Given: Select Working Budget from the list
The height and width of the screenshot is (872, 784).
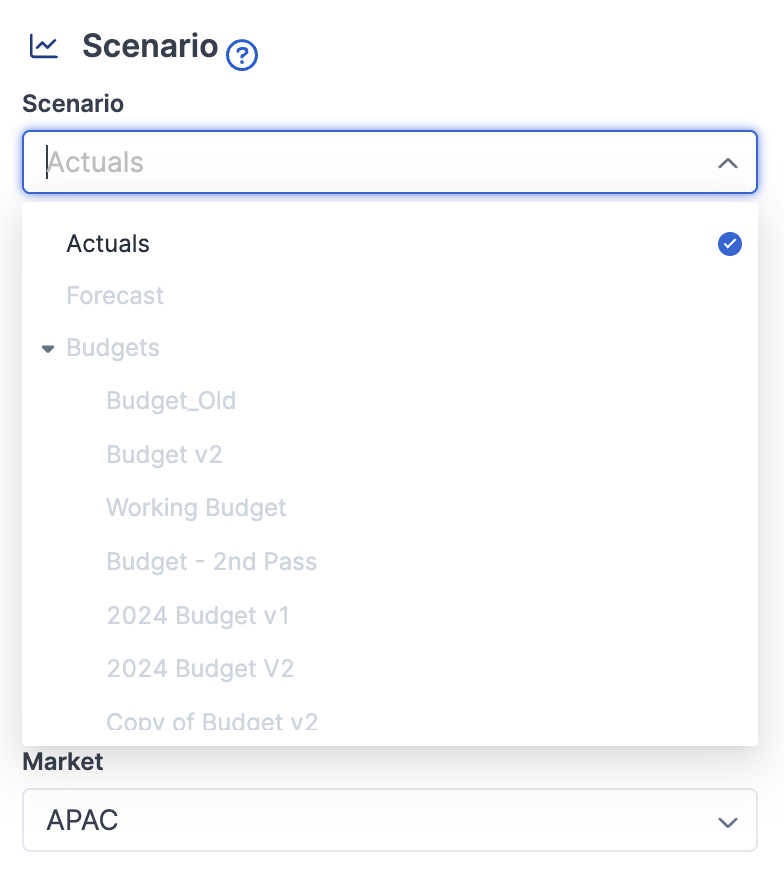Looking at the screenshot, I should pos(196,508).
